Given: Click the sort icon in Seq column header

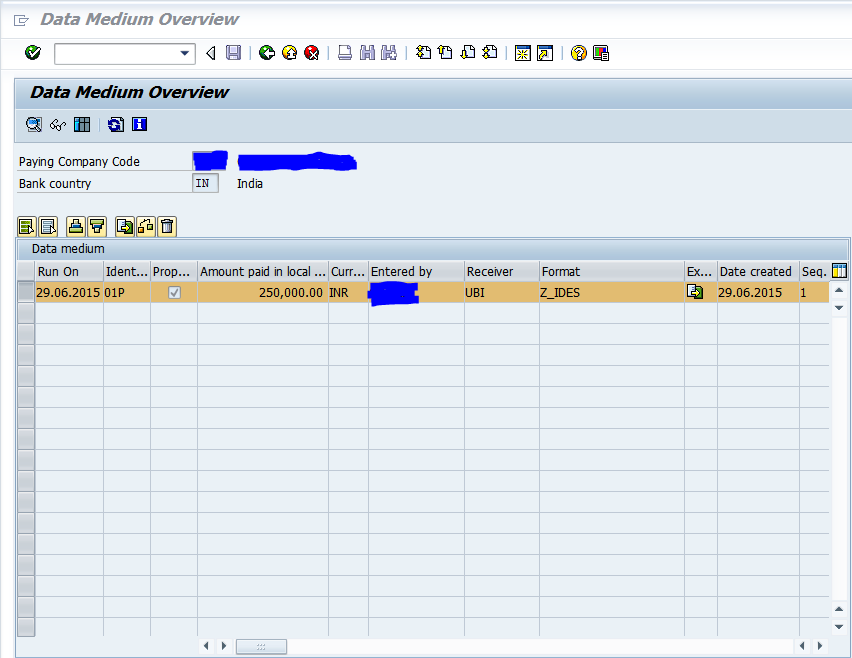Looking at the screenshot, I should [838, 270].
